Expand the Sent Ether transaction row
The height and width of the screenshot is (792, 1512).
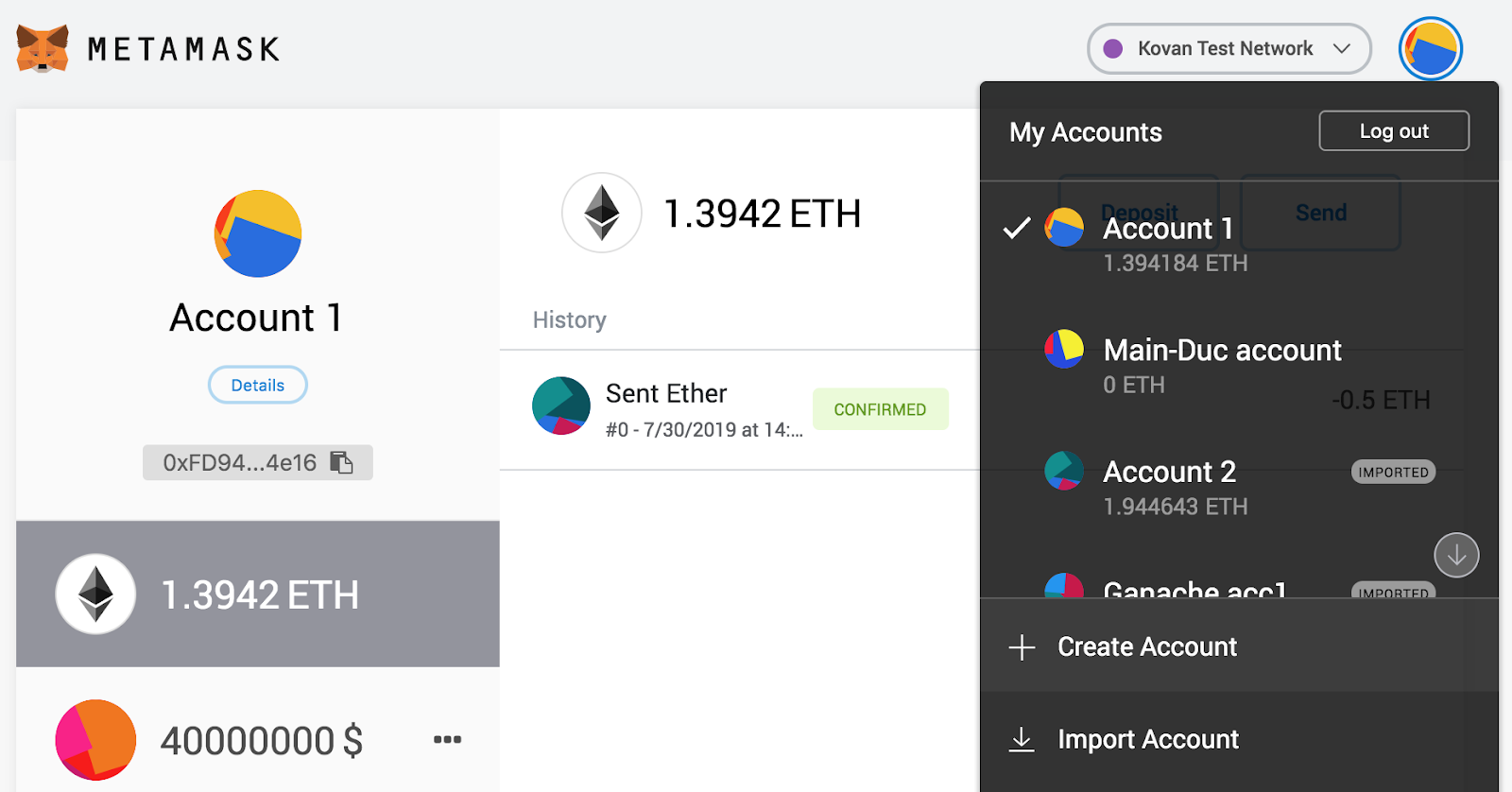pyautogui.click(x=740, y=409)
